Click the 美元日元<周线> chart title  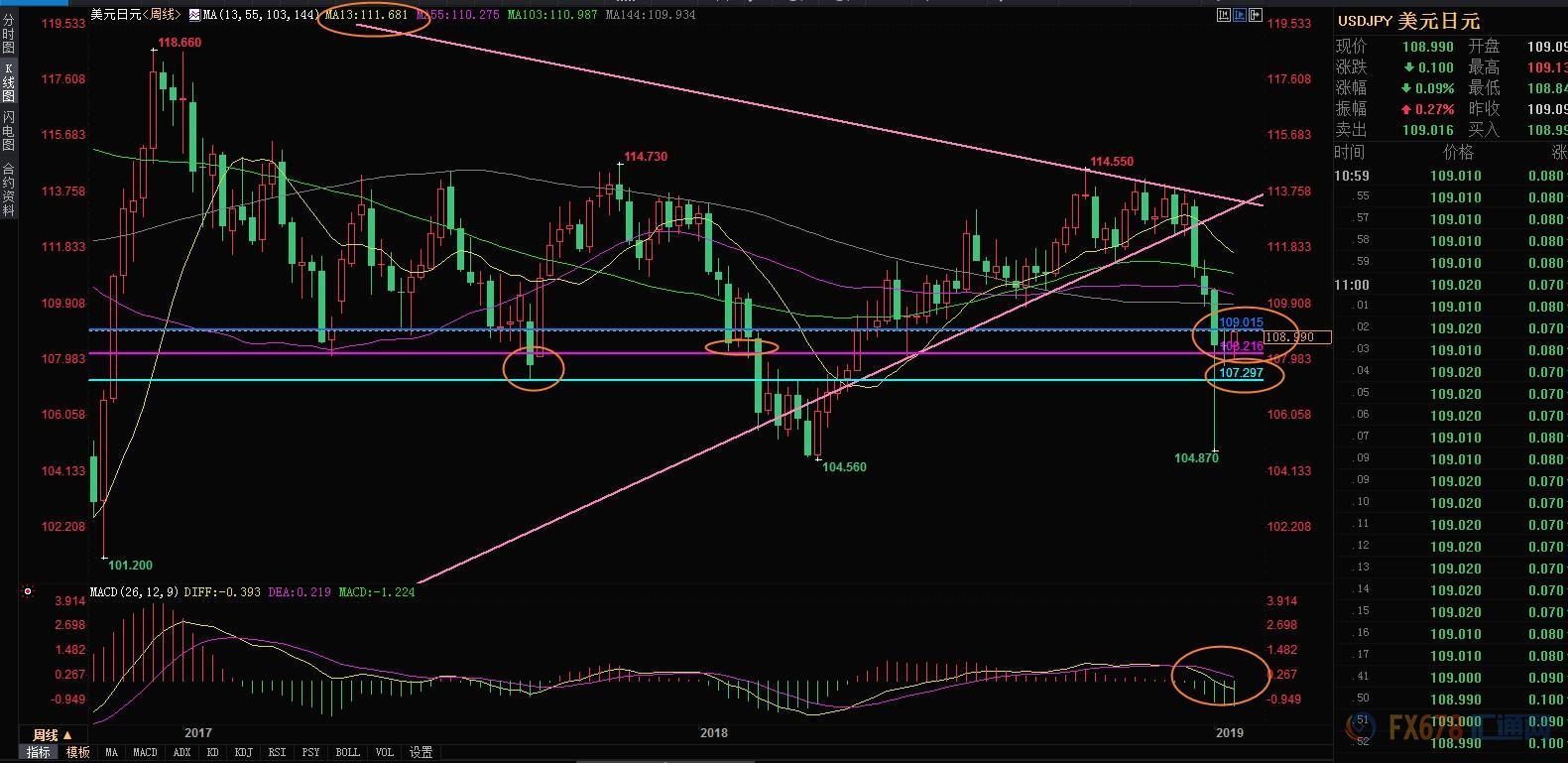click(x=136, y=15)
